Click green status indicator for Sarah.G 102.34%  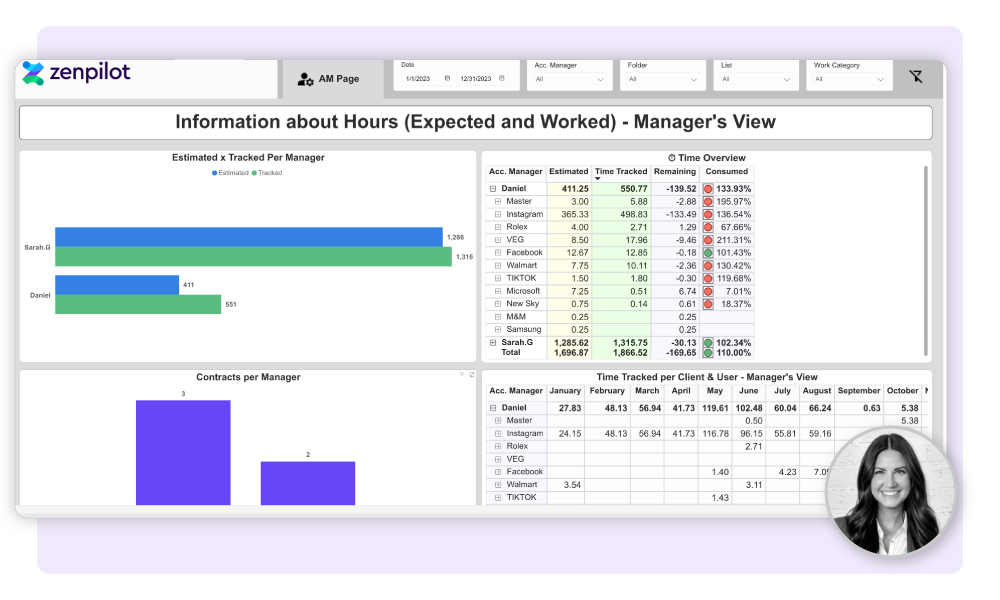coord(708,342)
